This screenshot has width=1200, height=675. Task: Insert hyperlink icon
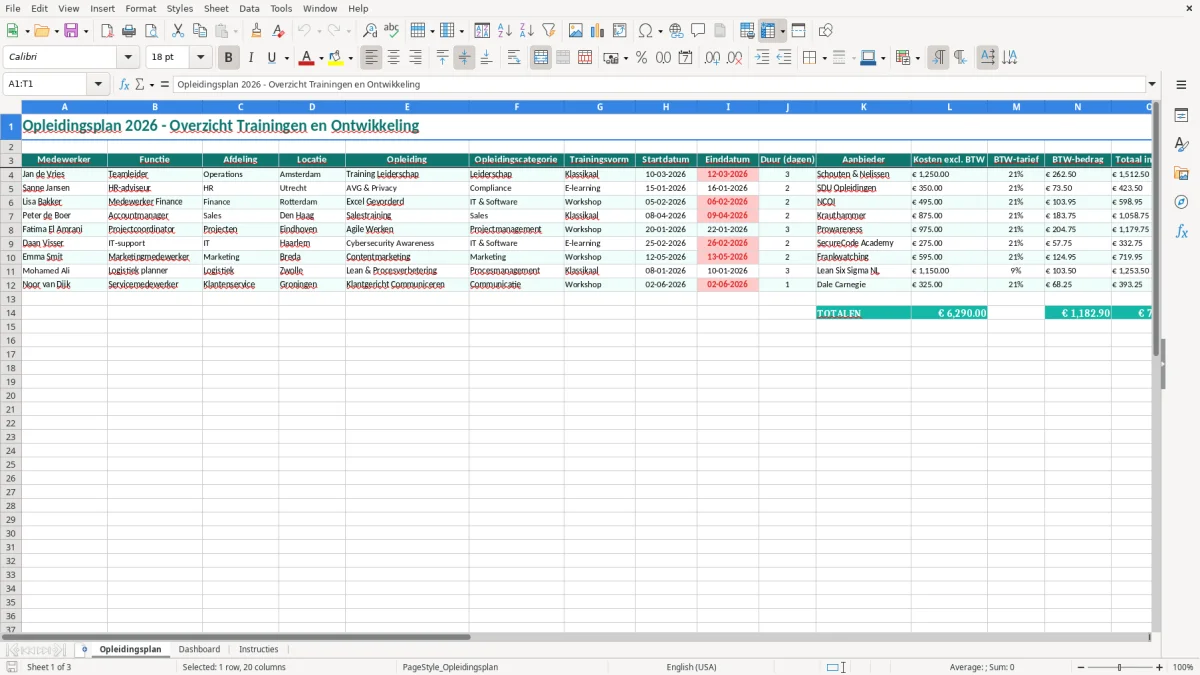tap(676, 31)
